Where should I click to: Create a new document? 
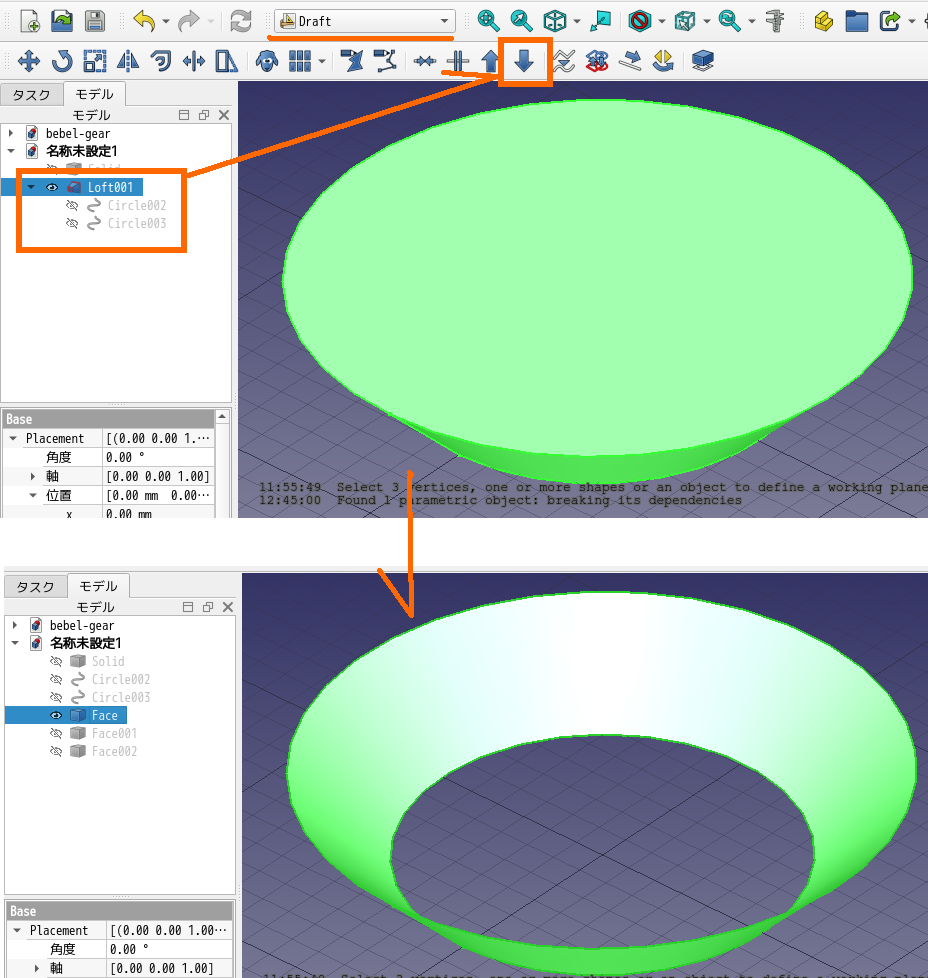[x=30, y=20]
